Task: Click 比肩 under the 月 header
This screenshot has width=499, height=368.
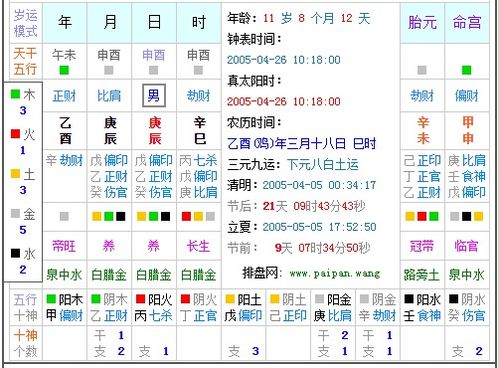Action: pos(109,96)
